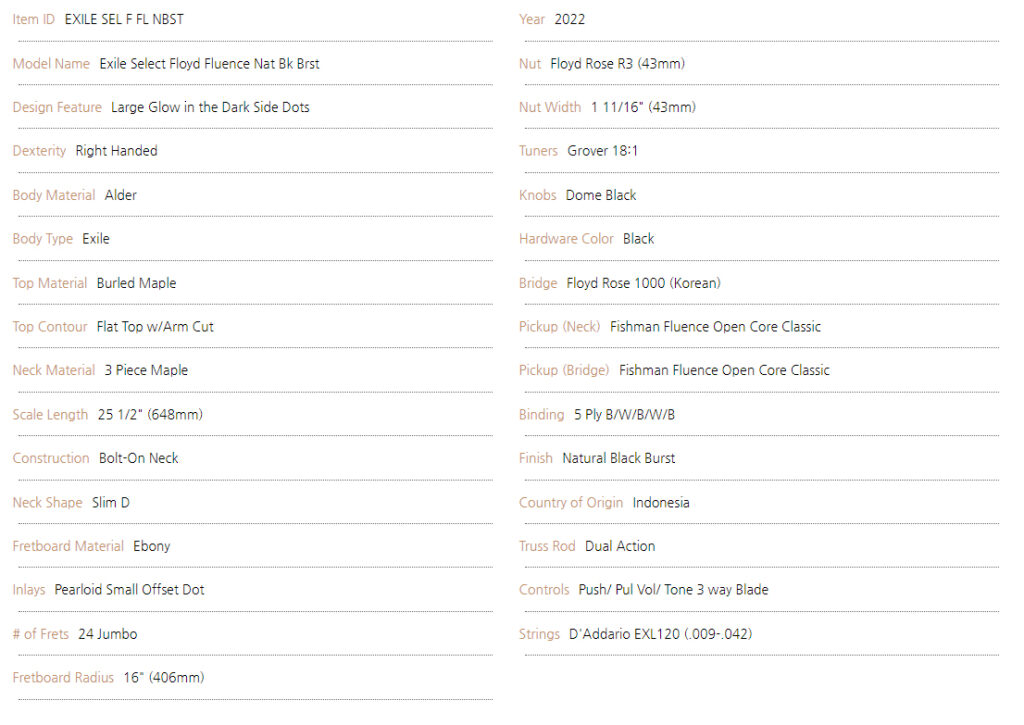This screenshot has height=725, width=1024.
Task: Select the Strings D'Addario EXL120 value
Action: (660, 634)
